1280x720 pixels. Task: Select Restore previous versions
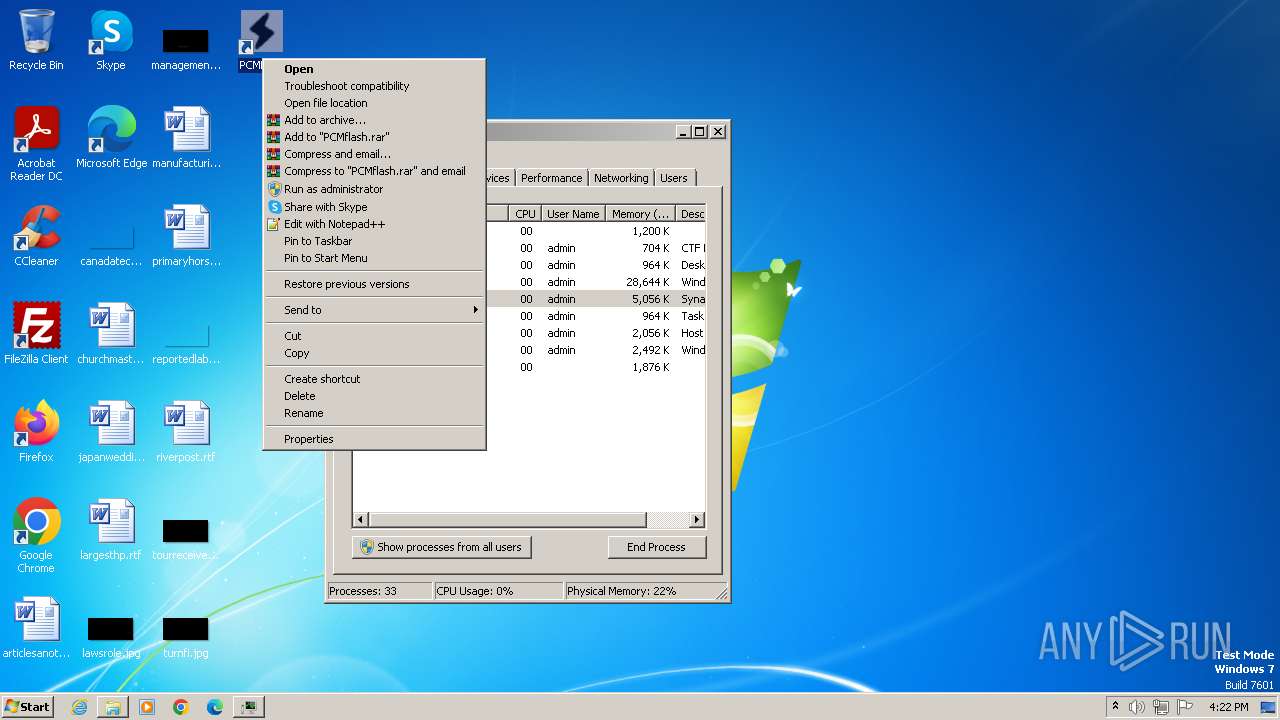374,284
